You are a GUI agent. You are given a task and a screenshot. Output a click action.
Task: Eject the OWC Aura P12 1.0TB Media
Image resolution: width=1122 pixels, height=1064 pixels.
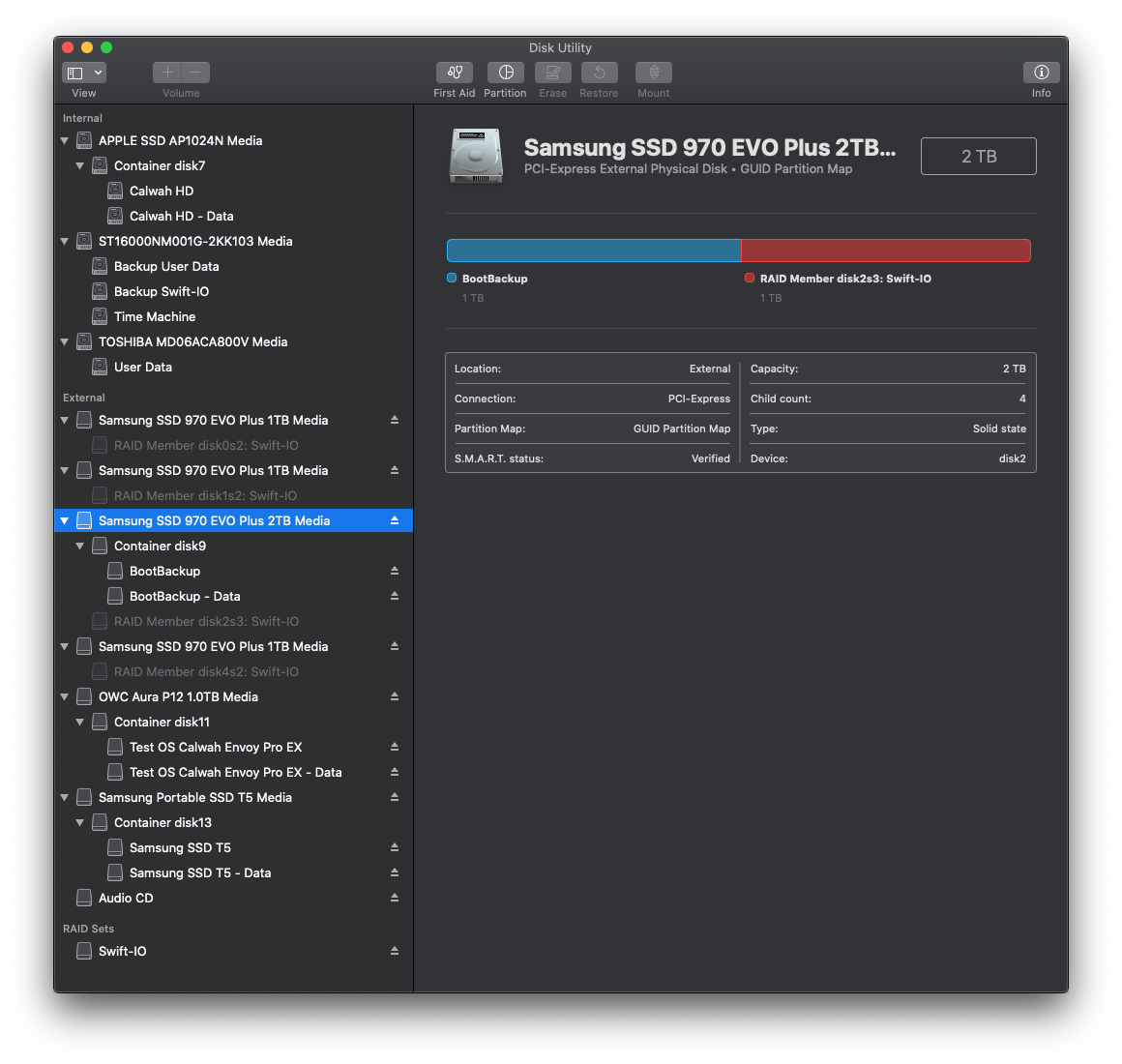coord(395,697)
